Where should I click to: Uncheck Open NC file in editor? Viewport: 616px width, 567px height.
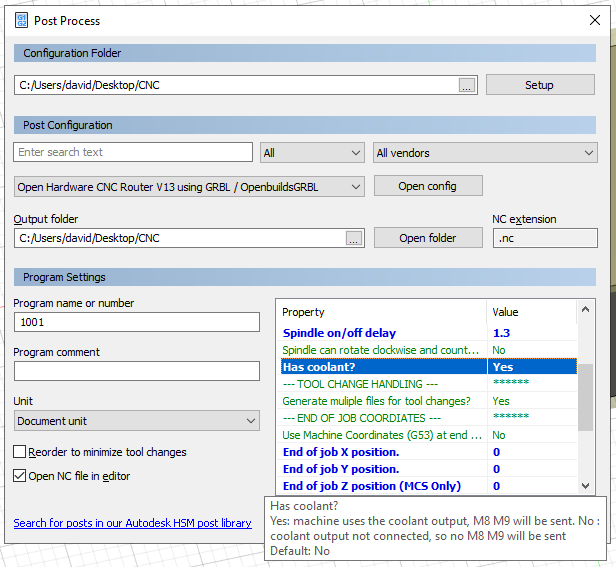[x=20, y=476]
